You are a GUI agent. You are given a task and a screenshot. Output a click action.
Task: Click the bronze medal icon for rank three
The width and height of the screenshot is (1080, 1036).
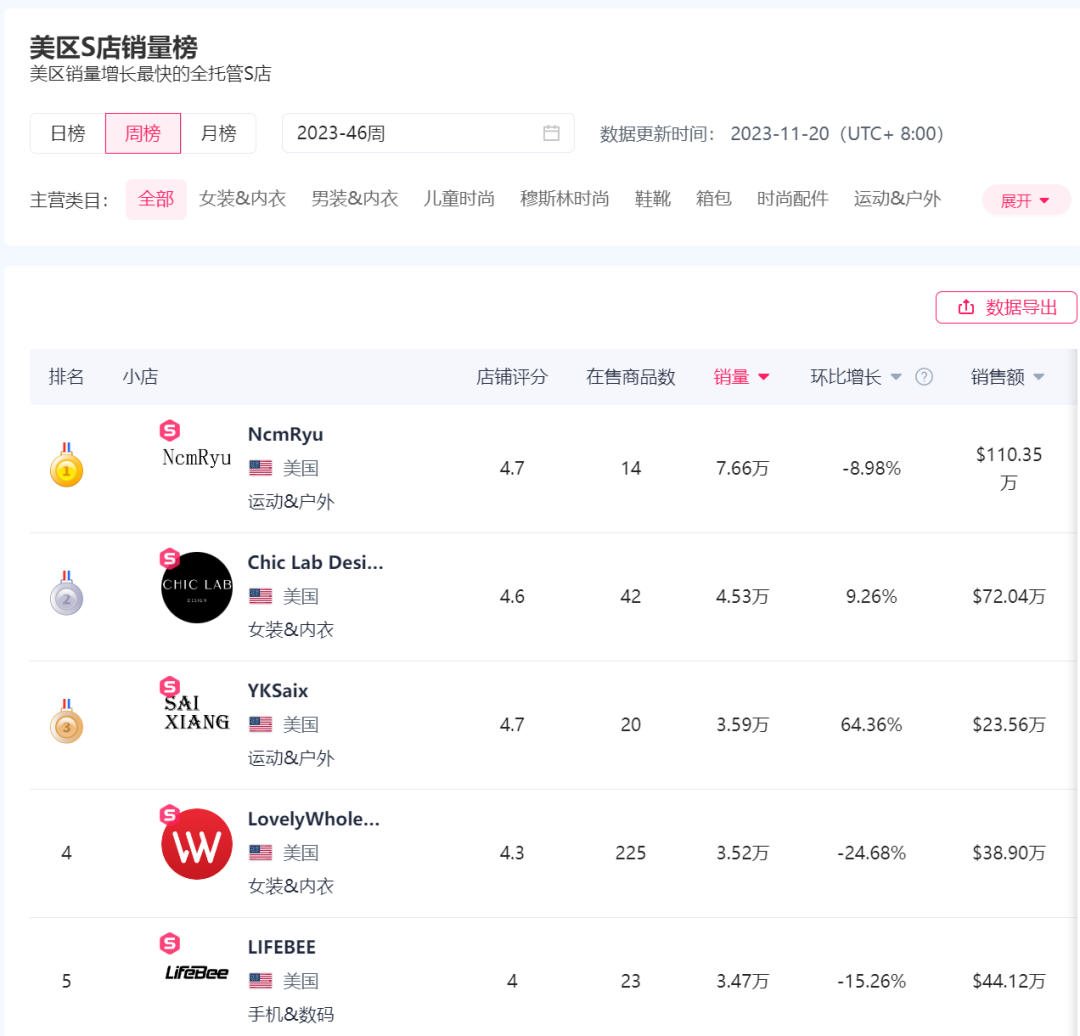click(66, 724)
